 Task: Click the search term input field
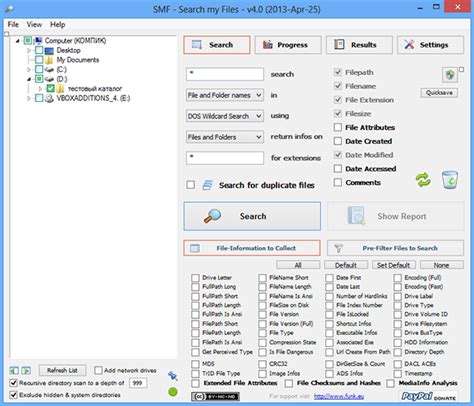click(x=225, y=74)
